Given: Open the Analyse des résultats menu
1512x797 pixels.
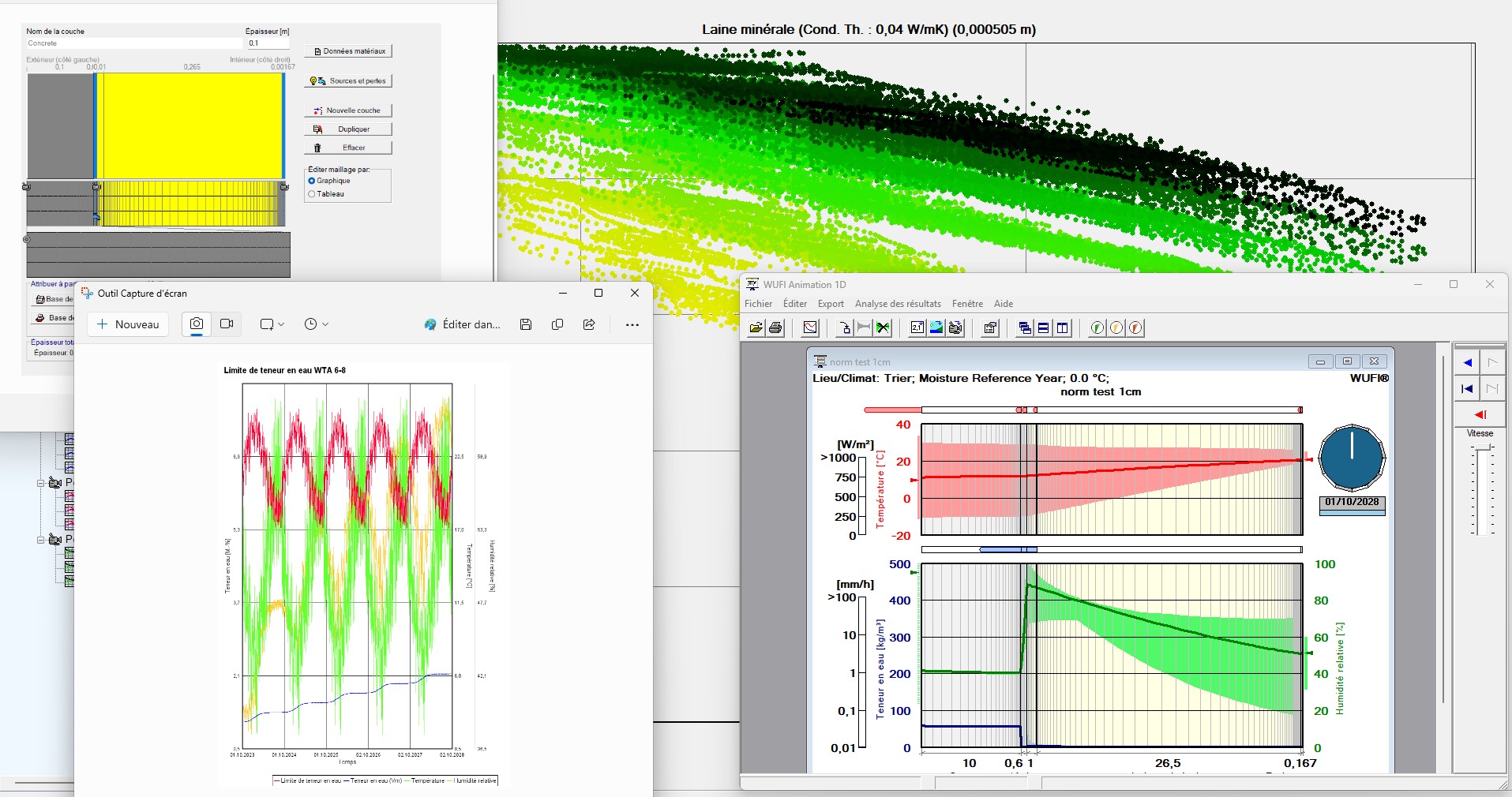Looking at the screenshot, I should (x=898, y=304).
